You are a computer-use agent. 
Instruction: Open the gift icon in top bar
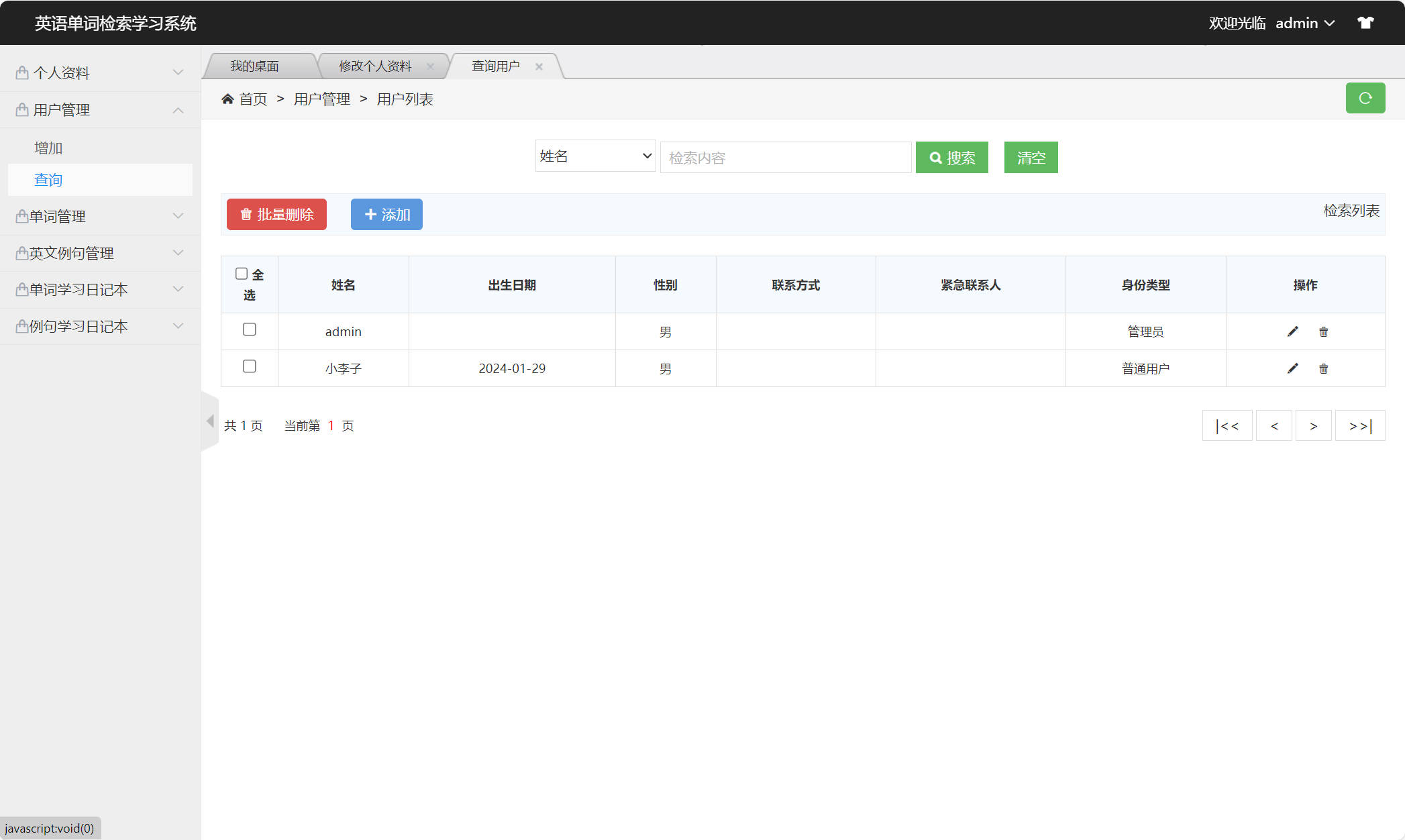pyautogui.click(x=1366, y=22)
